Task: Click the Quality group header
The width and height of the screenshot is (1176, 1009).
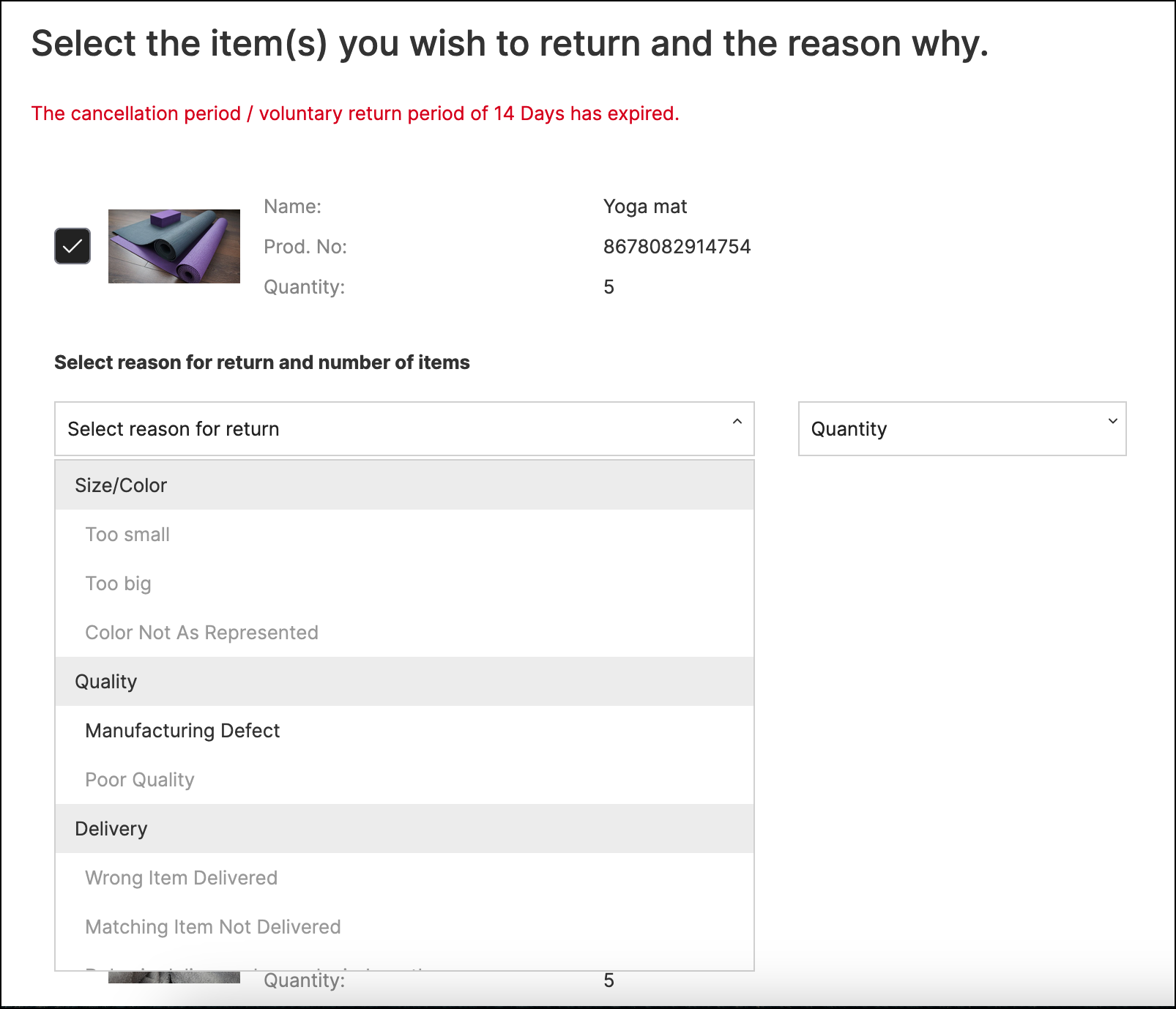Action: pos(106,682)
